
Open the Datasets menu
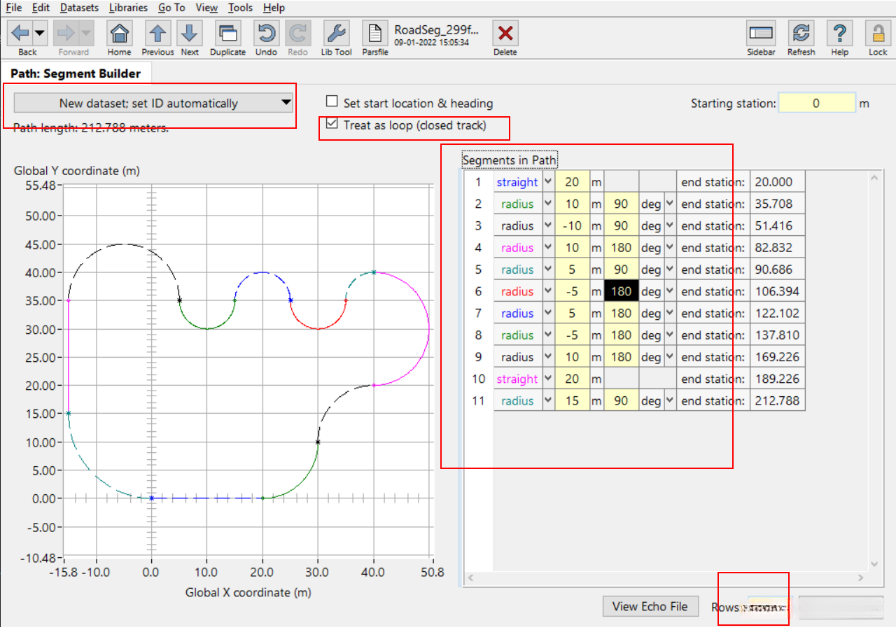click(79, 7)
